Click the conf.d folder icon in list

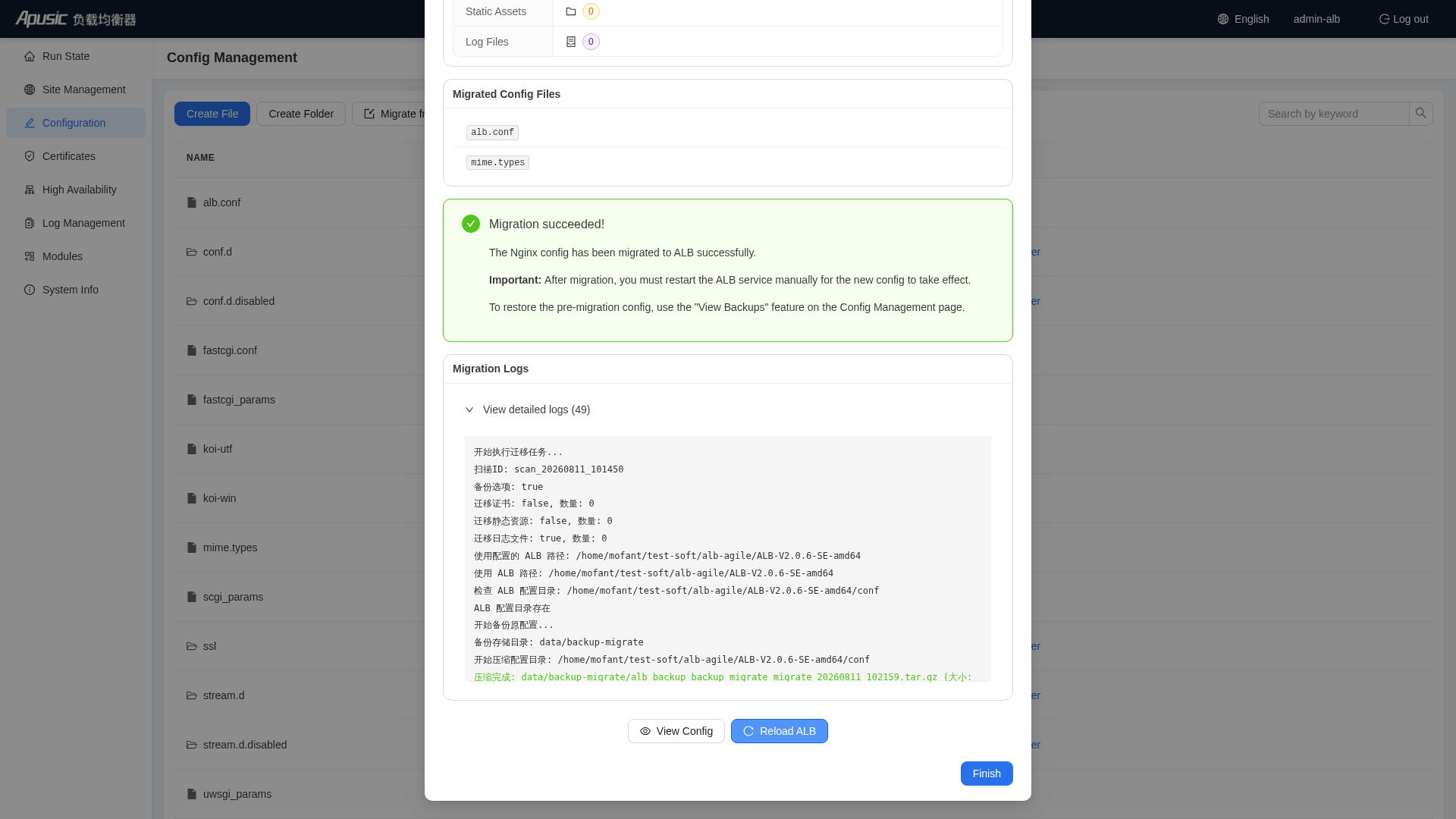192,252
